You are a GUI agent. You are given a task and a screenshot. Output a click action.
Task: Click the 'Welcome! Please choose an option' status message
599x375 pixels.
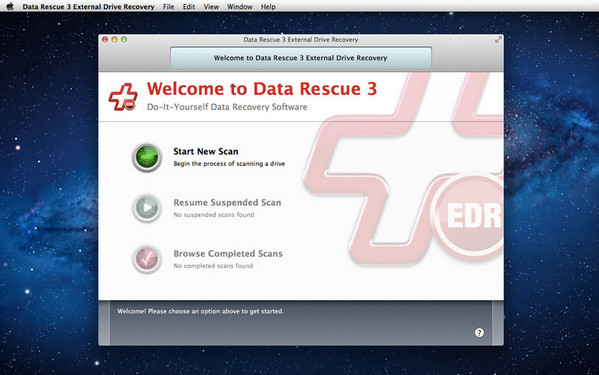click(x=201, y=311)
